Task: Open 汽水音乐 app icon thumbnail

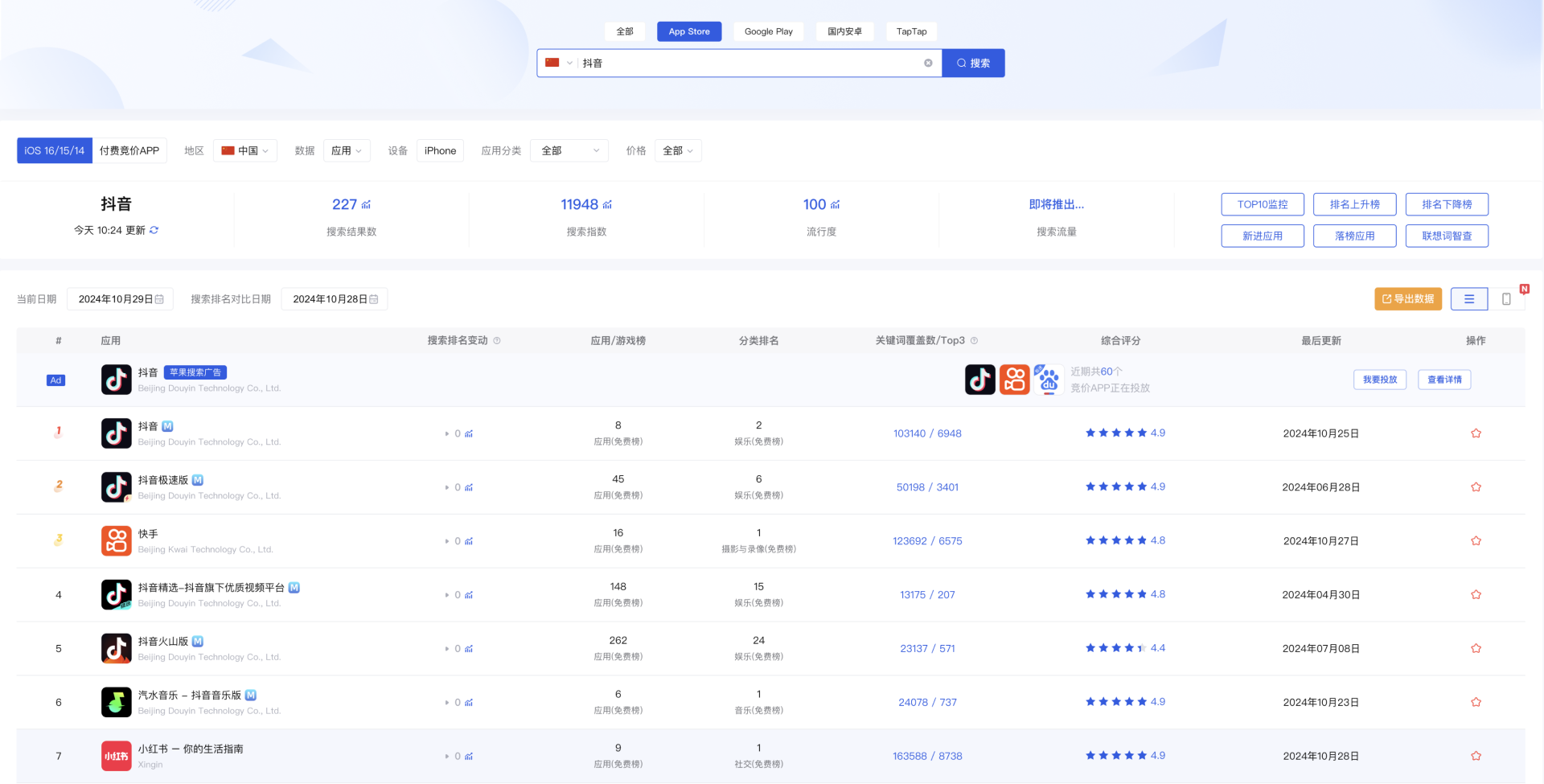Action: point(117,702)
